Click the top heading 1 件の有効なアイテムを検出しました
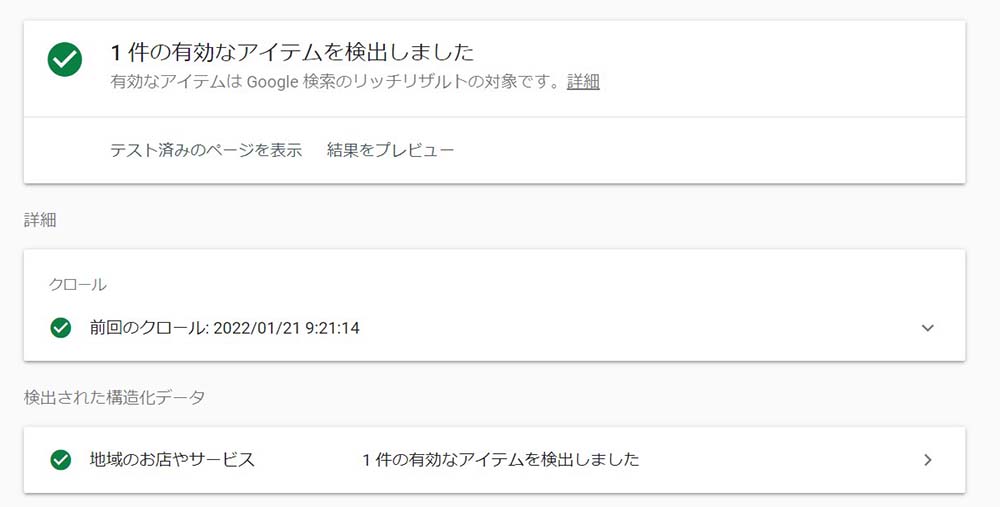 click(292, 52)
